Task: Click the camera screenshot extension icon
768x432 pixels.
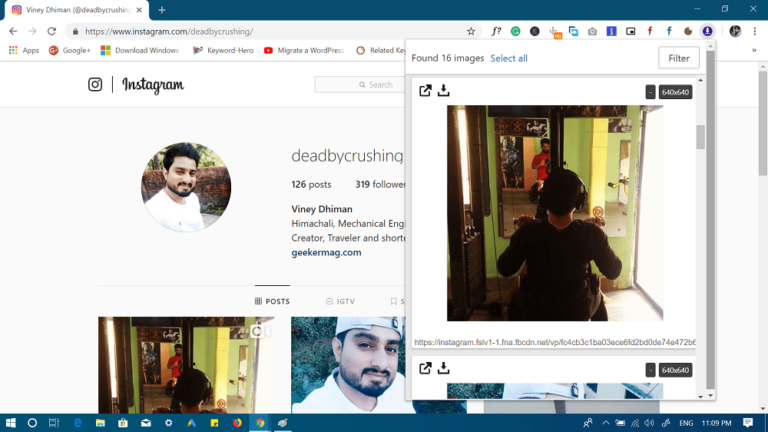Action: point(592,31)
